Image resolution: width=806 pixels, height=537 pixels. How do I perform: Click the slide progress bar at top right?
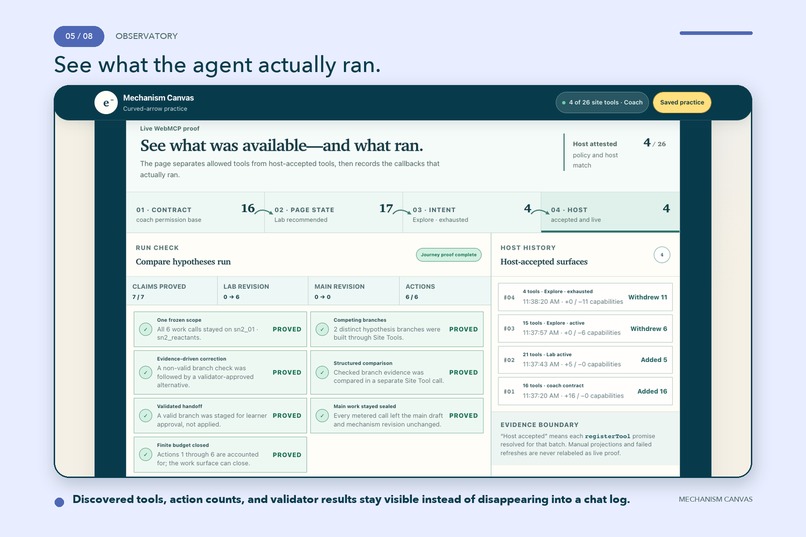coord(716,33)
